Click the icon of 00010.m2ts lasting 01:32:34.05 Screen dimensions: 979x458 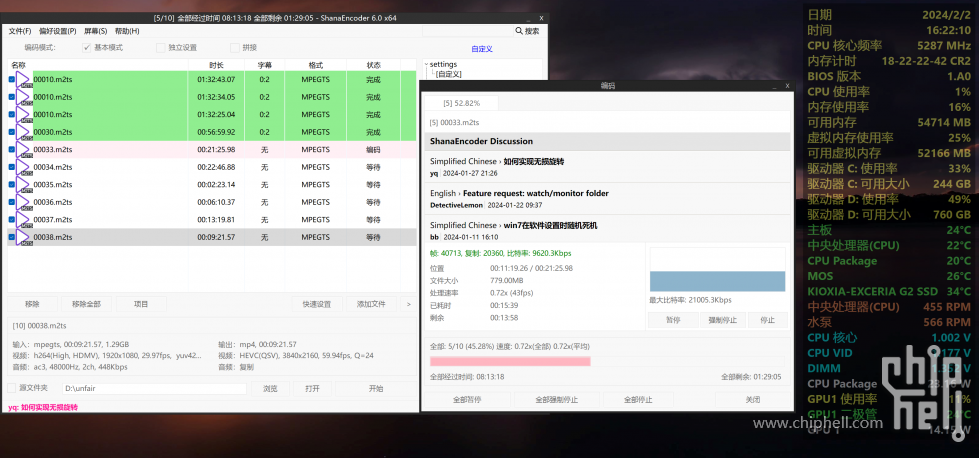point(24,97)
